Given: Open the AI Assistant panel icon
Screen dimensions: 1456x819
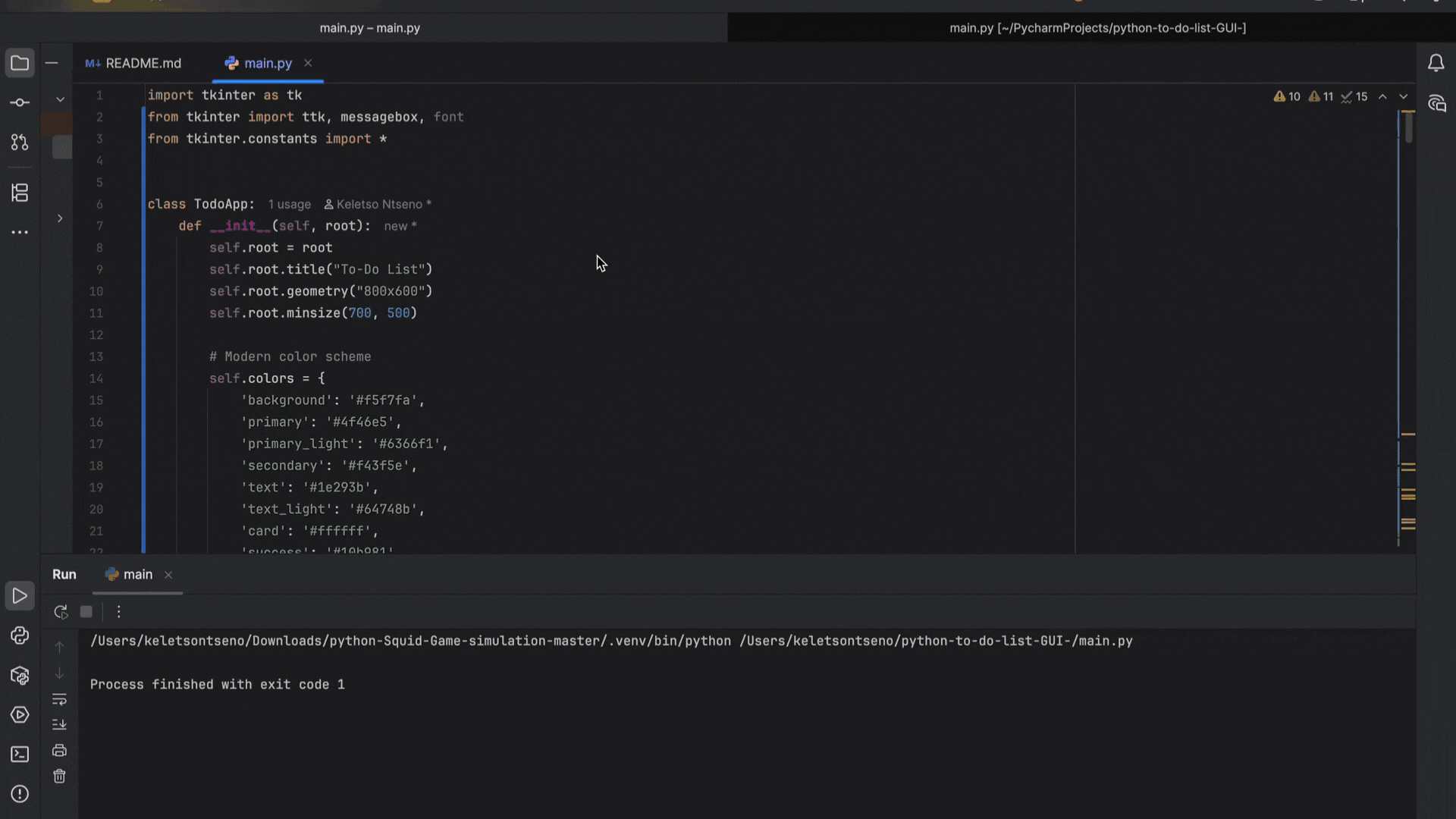Looking at the screenshot, I should tap(1436, 103).
